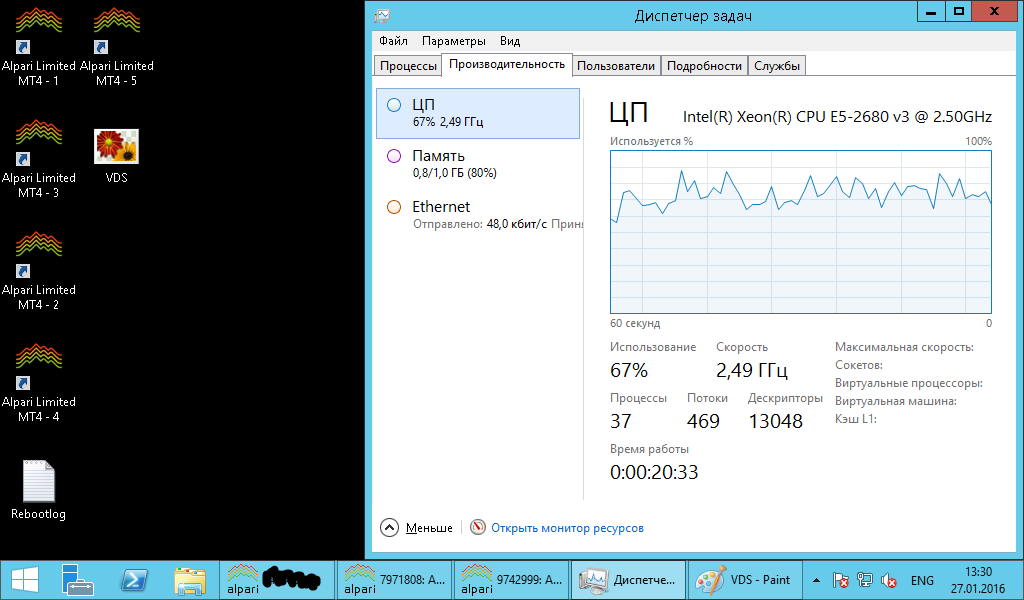Click the Task Manager title bar icon
Screen dimensions: 1024x600
[383, 16]
